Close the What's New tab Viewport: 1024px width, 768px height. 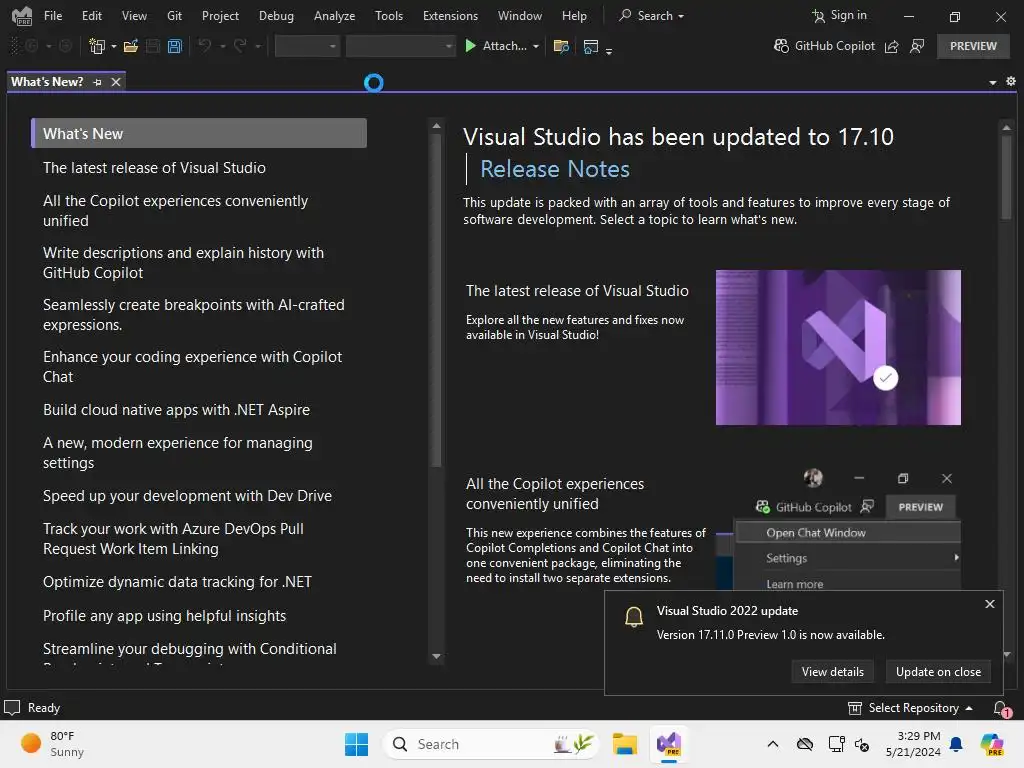pos(116,82)
